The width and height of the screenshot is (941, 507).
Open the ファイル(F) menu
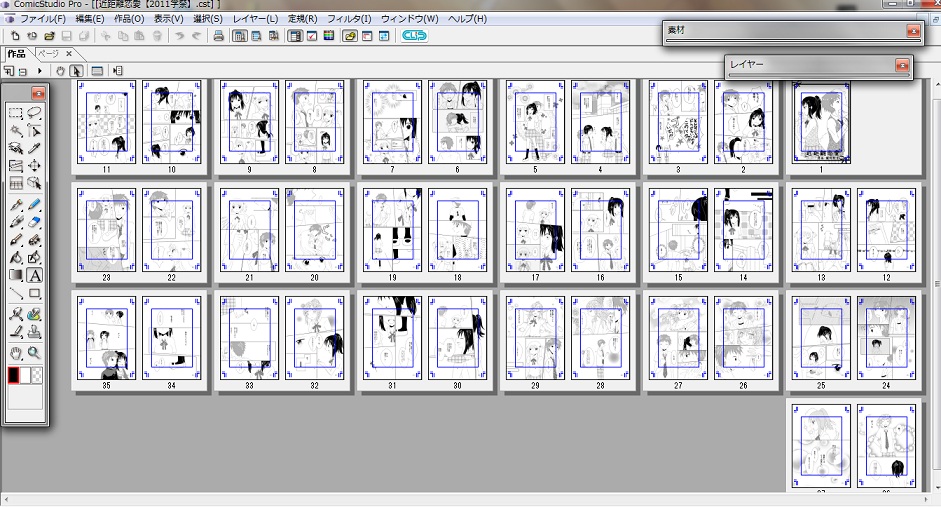click(x=43, y=19)
